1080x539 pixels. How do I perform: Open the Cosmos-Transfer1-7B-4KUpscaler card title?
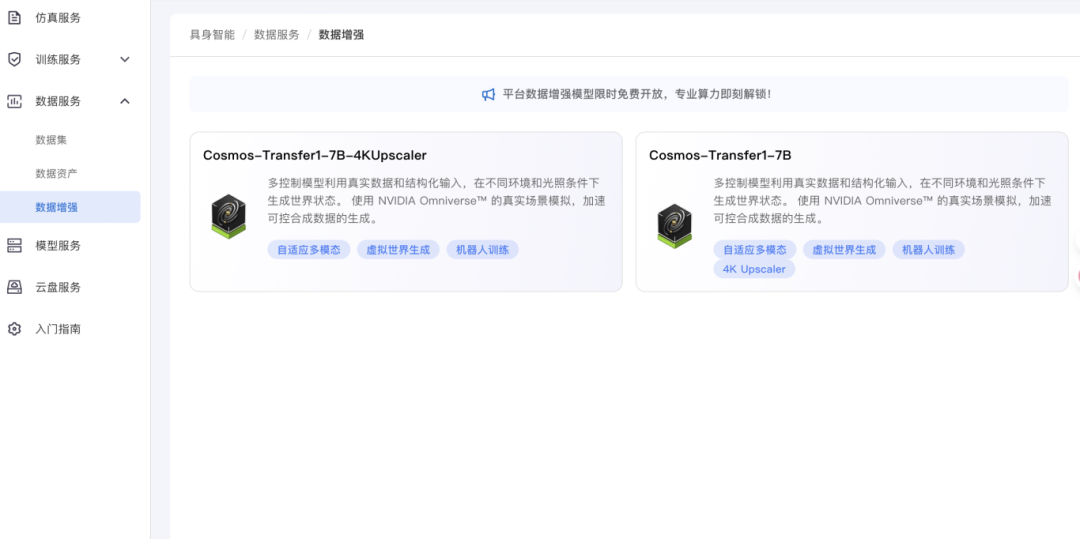pos(315,156)
